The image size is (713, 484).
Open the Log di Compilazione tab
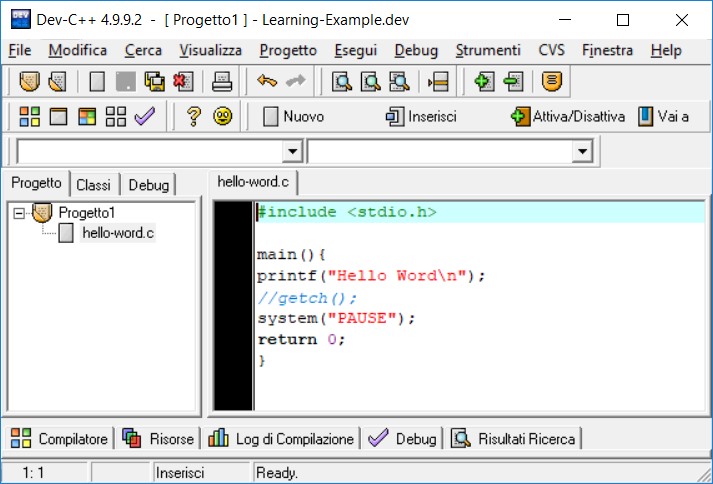pyautogui.click(x=281, y=439)
